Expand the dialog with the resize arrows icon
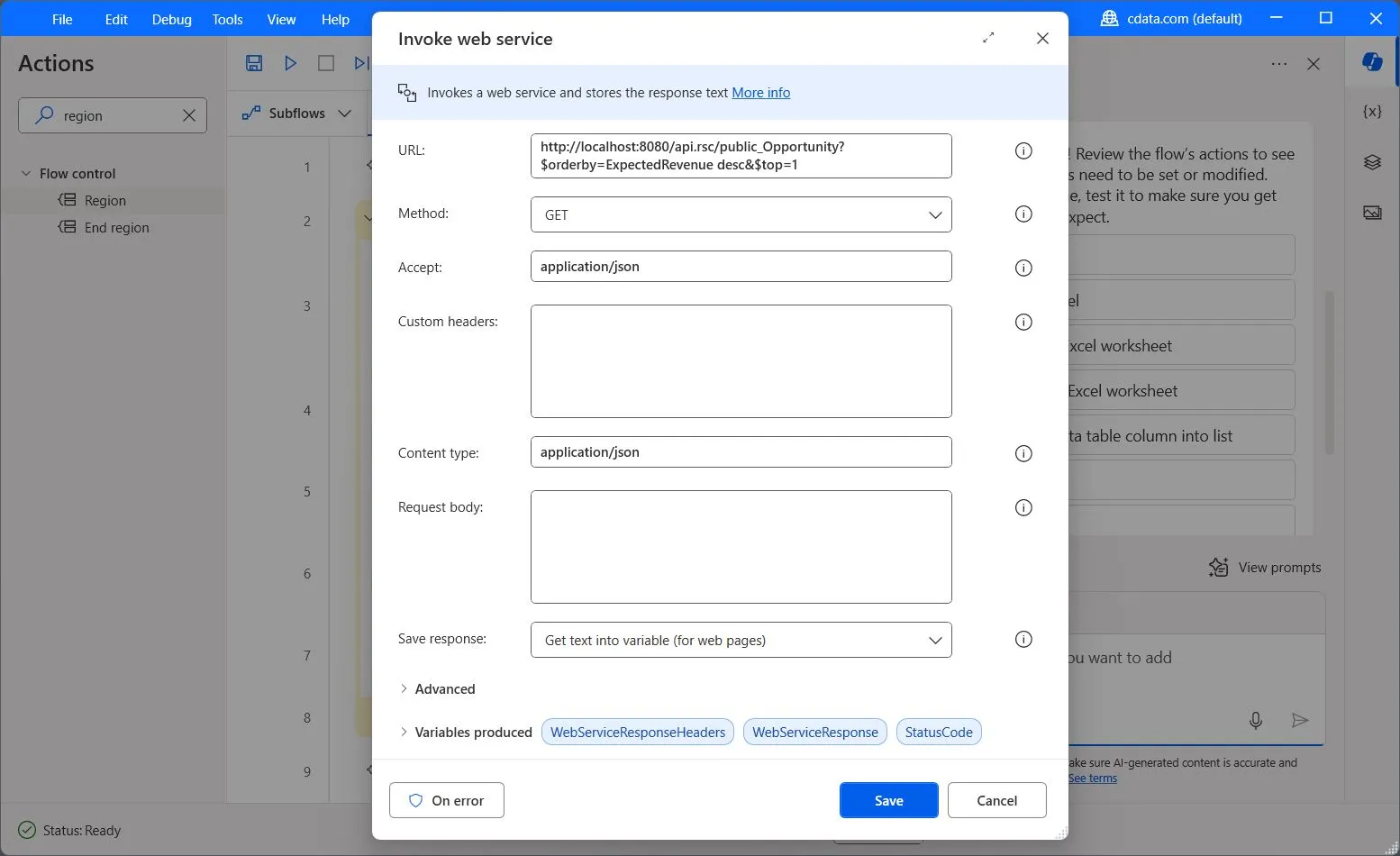The image size is (1400, 856). [x=988, y=38]
